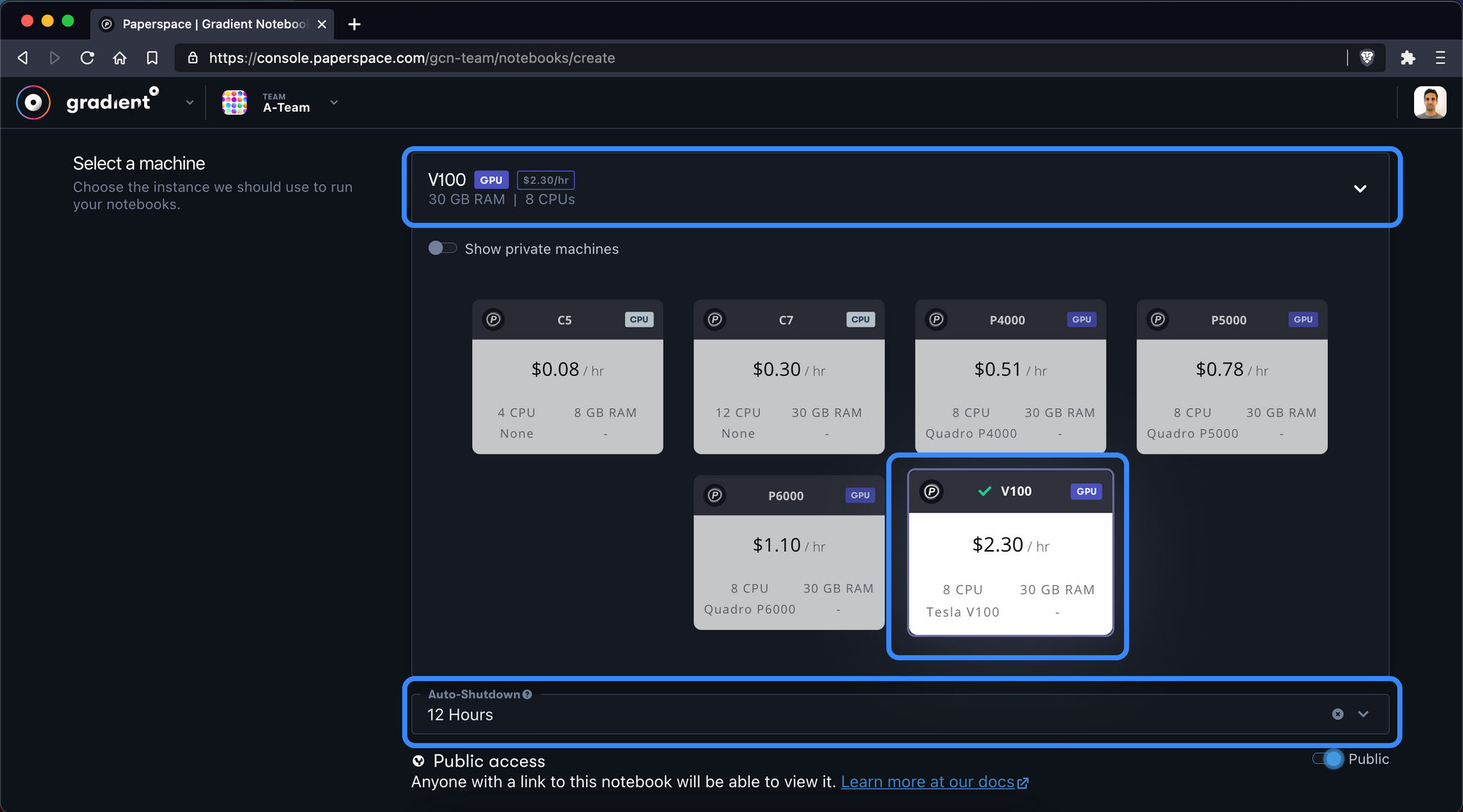Toggle Show private machines switch
This screenshot has width=1463, height=812.
click(443, 249)
